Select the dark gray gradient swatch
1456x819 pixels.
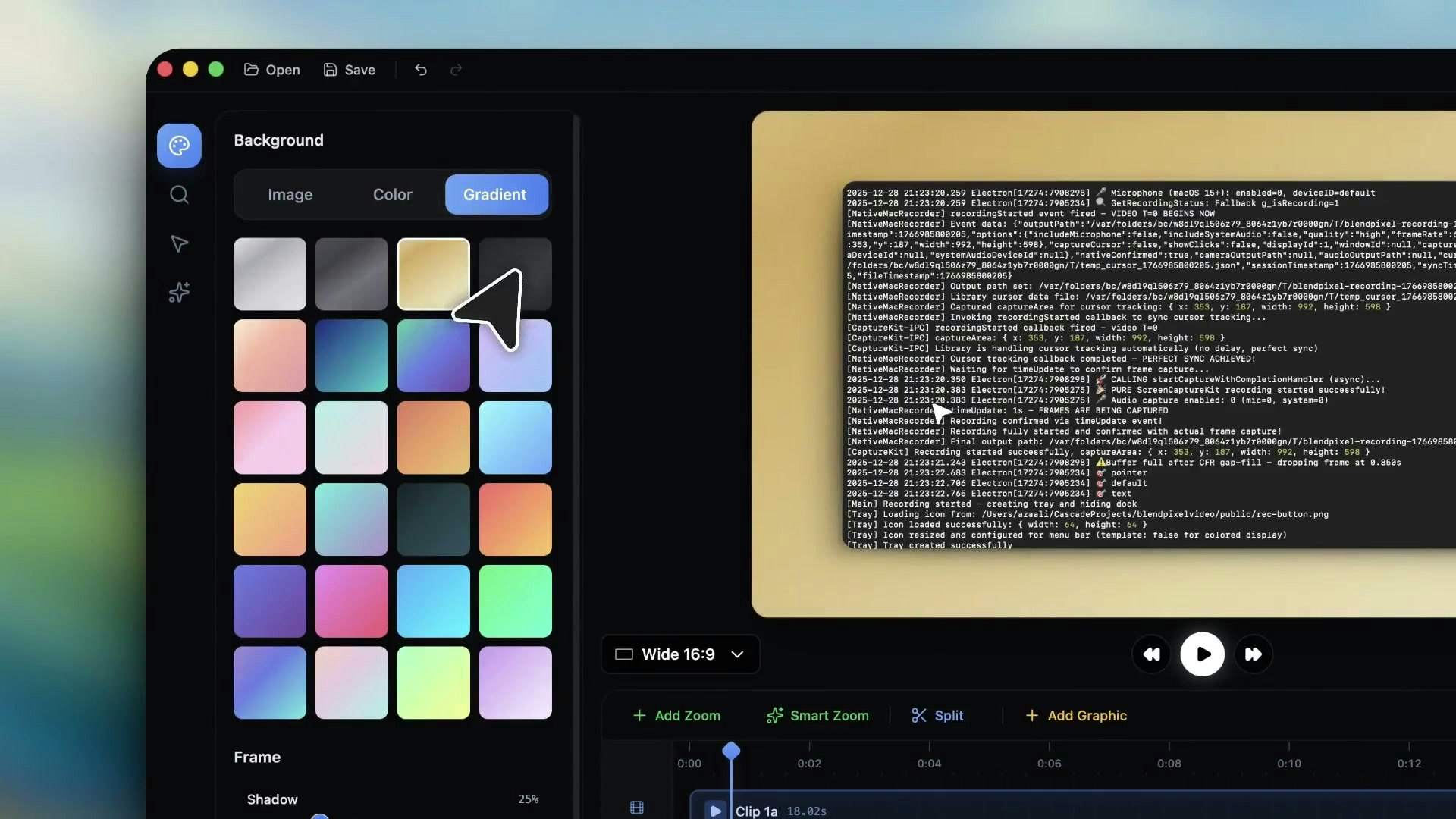pyautogui.click(x=352, y=274)
